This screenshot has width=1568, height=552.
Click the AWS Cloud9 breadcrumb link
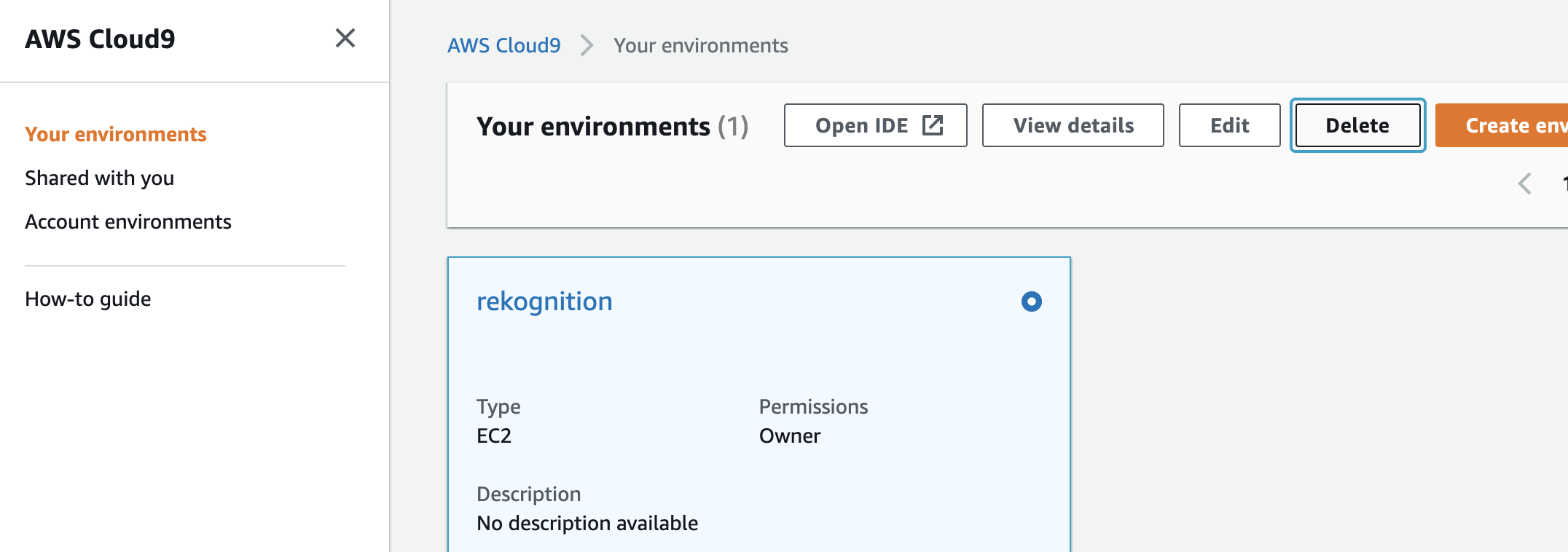coord(504,46)
